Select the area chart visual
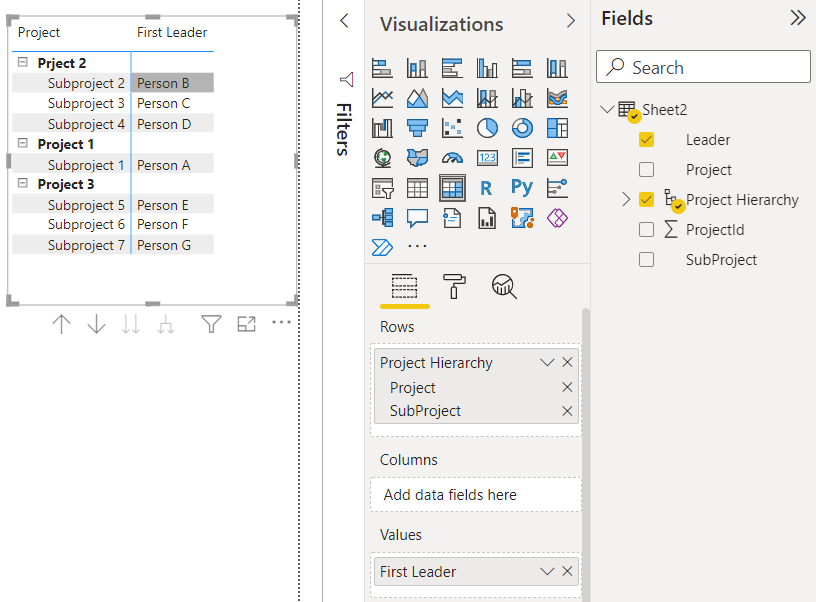This screenshot has width=816, height=602. [x=417, y=98]
